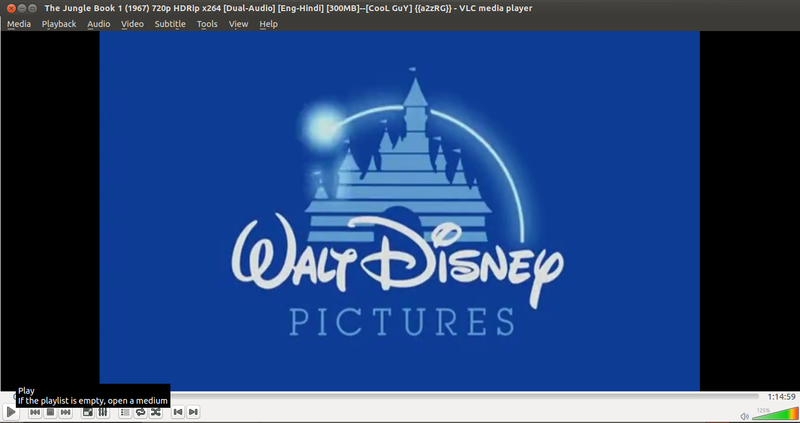Go to next chapter
Screen dimensions: 800x423
pos(193,412)
